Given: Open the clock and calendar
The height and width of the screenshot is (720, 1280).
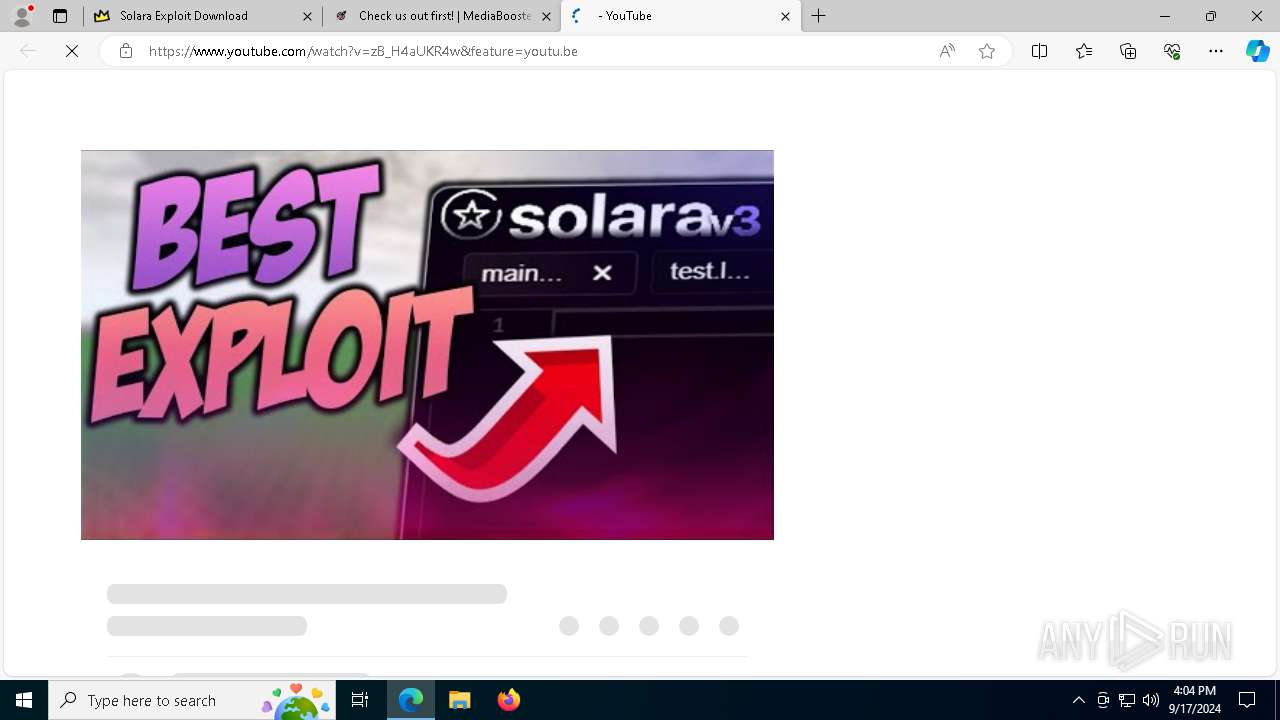Looking at the screenshot, I should 1195,700.
